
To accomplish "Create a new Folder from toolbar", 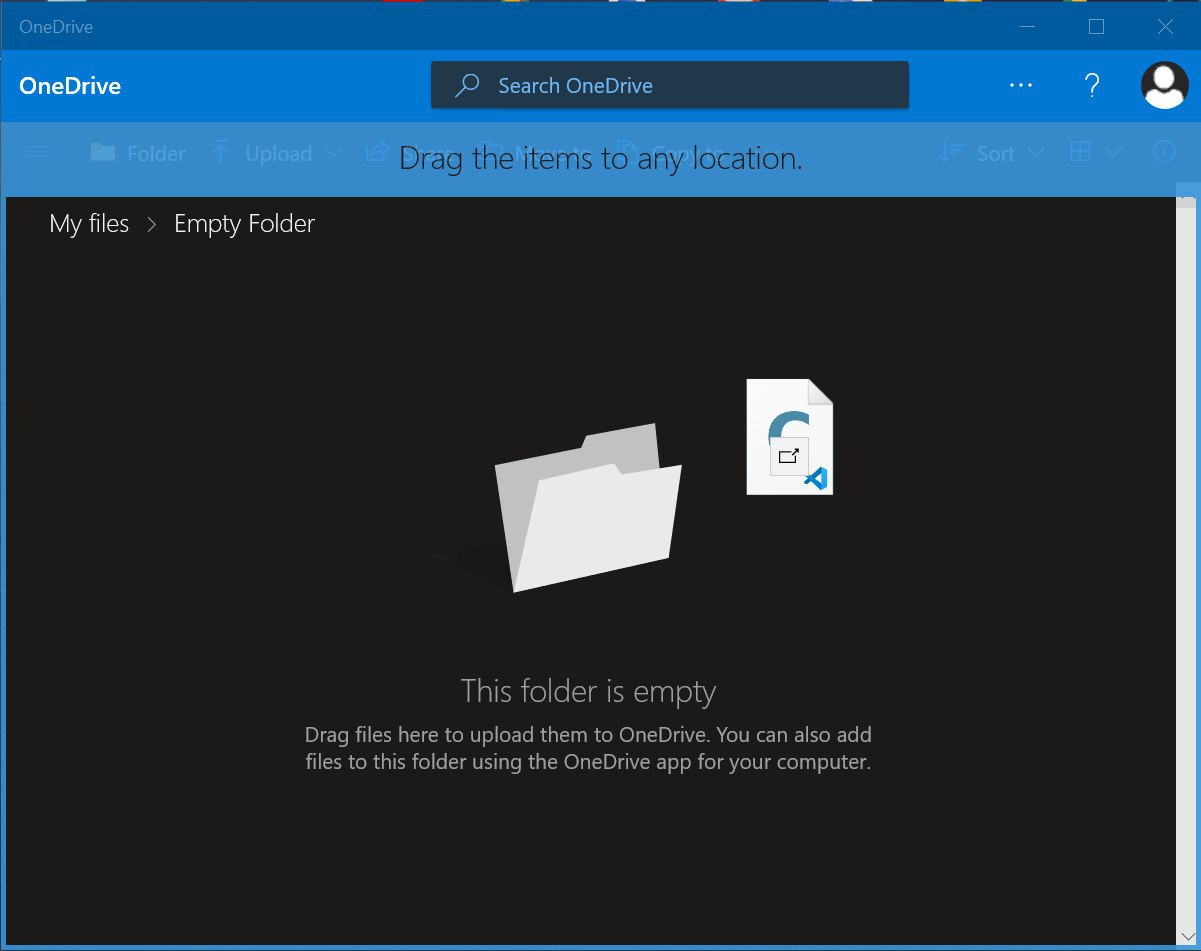I will coord(138,153).
